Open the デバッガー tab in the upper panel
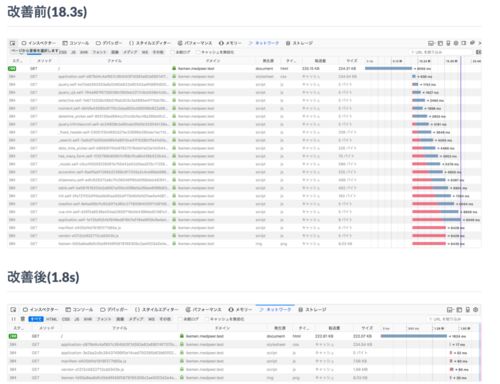 (x=109, y=43)
